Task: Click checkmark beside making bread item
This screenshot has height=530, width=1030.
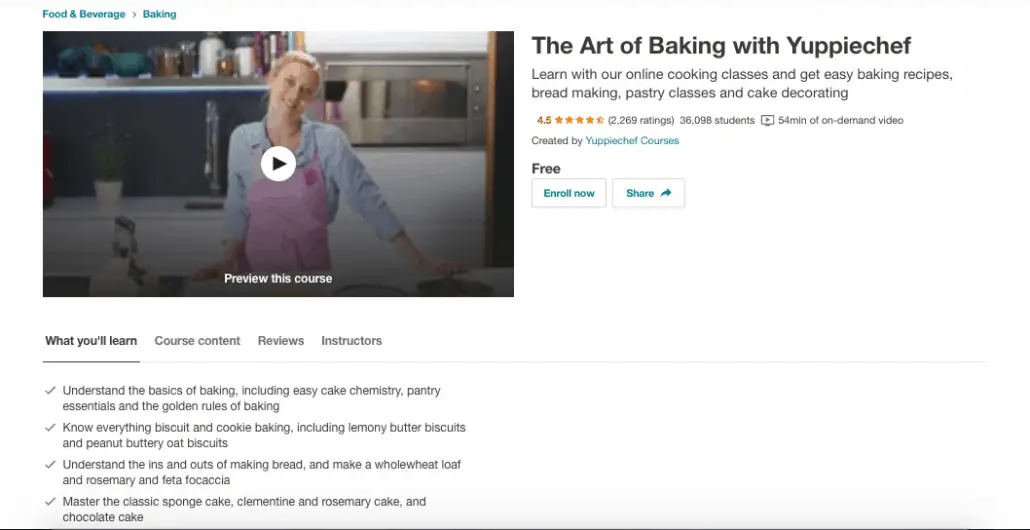Action: (x=50, y=464)
